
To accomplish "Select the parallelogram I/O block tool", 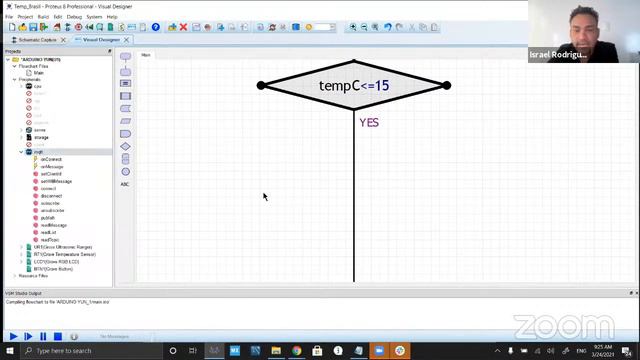I will point(125,121).
